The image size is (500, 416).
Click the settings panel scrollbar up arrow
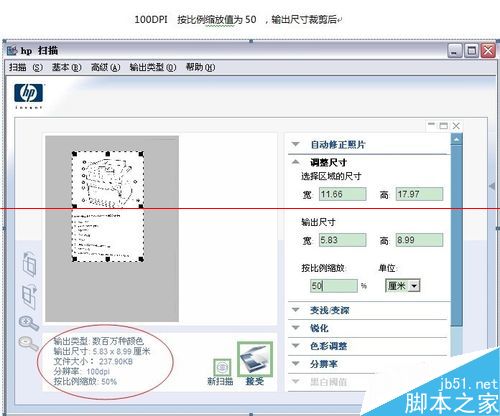(x=457, y=139)
